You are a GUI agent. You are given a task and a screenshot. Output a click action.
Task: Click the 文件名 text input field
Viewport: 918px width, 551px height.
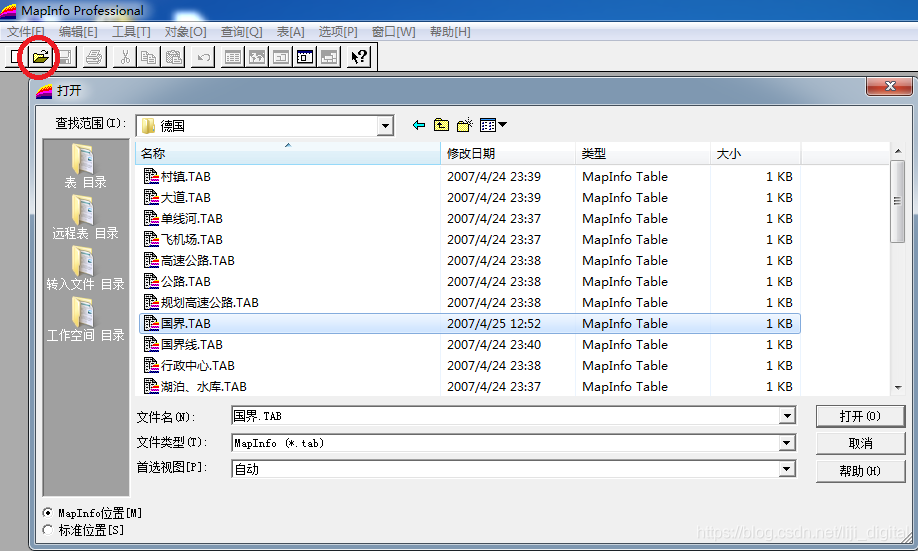pyautogui.click(x=506, y=416)
